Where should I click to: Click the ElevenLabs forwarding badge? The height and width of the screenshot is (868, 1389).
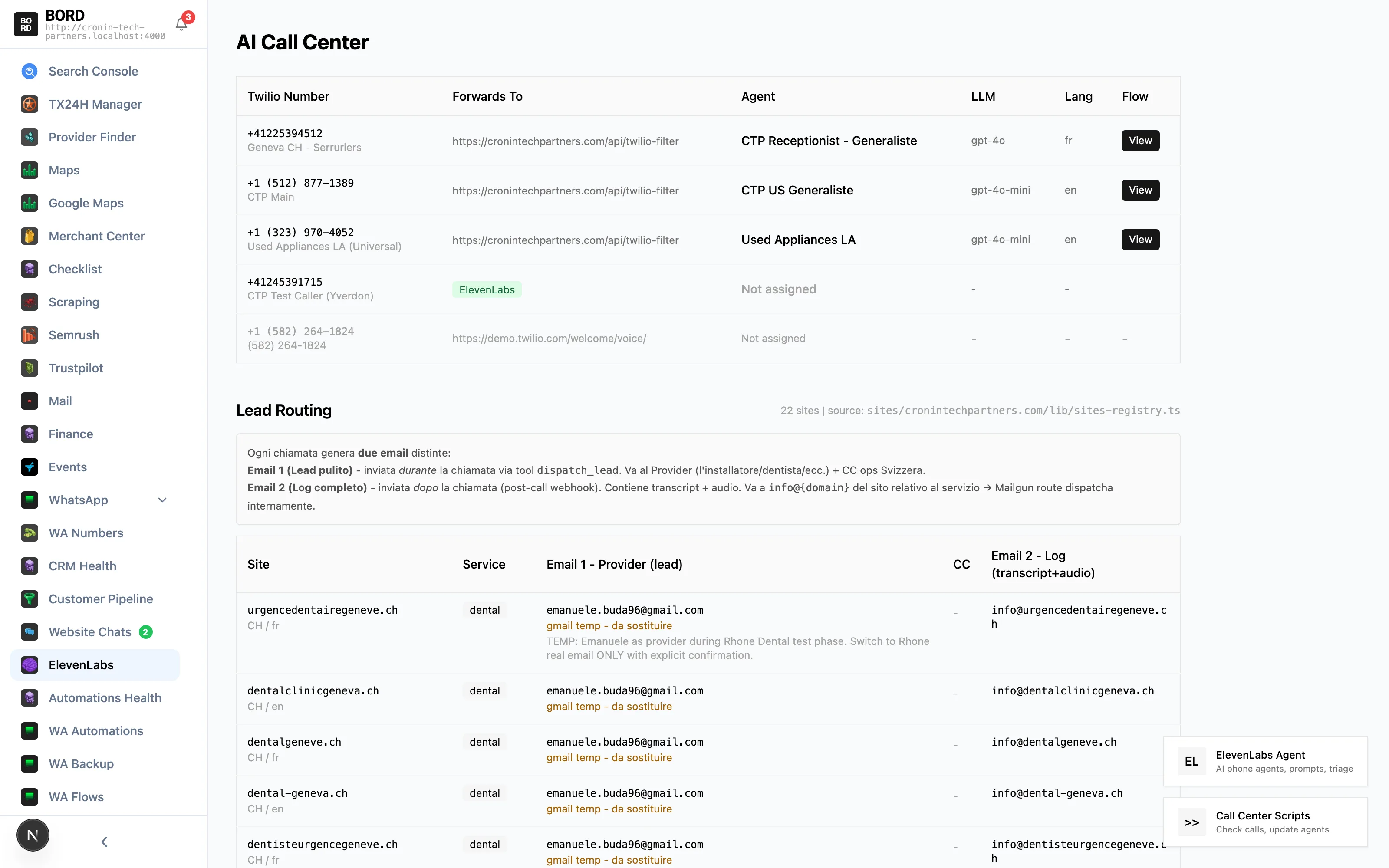[x=486, y=289]
